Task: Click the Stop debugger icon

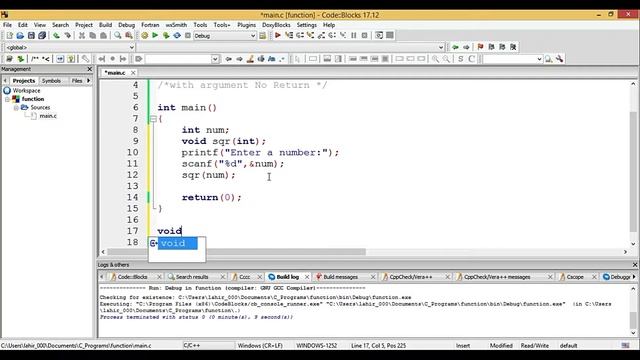Action: [364, 36]
